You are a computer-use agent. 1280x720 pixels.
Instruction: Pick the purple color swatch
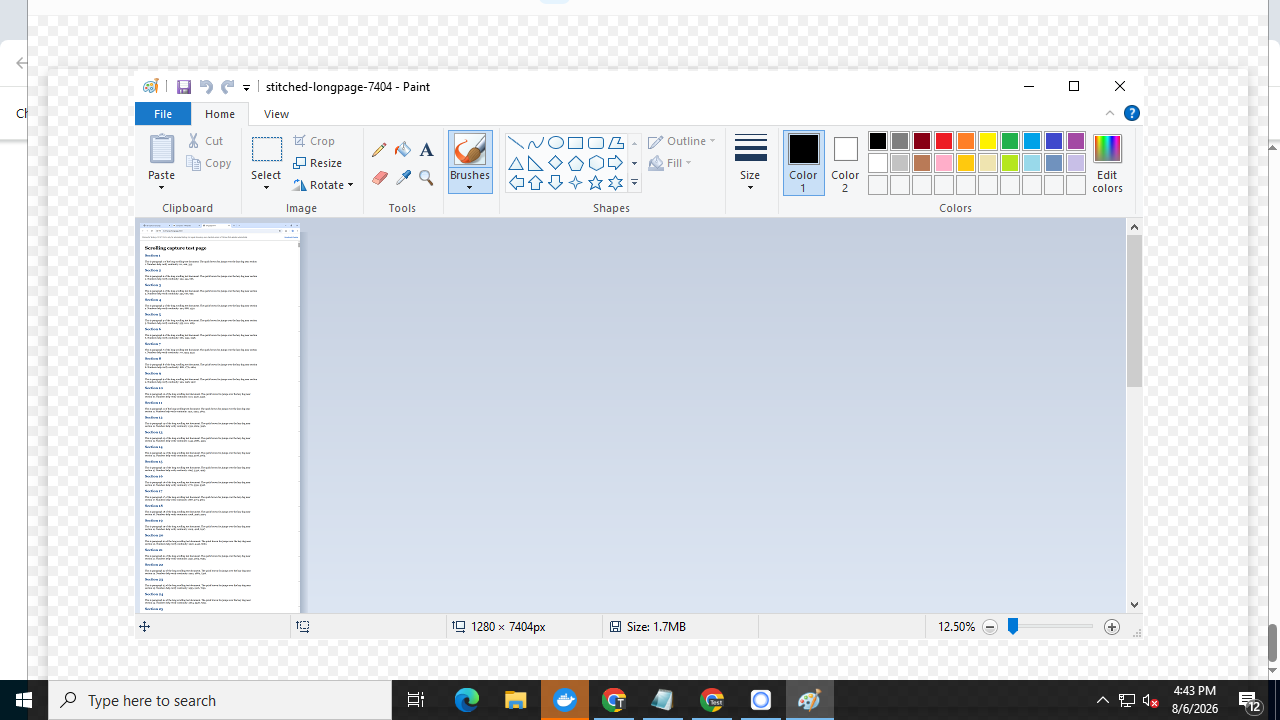click(x=1076, y=141)
